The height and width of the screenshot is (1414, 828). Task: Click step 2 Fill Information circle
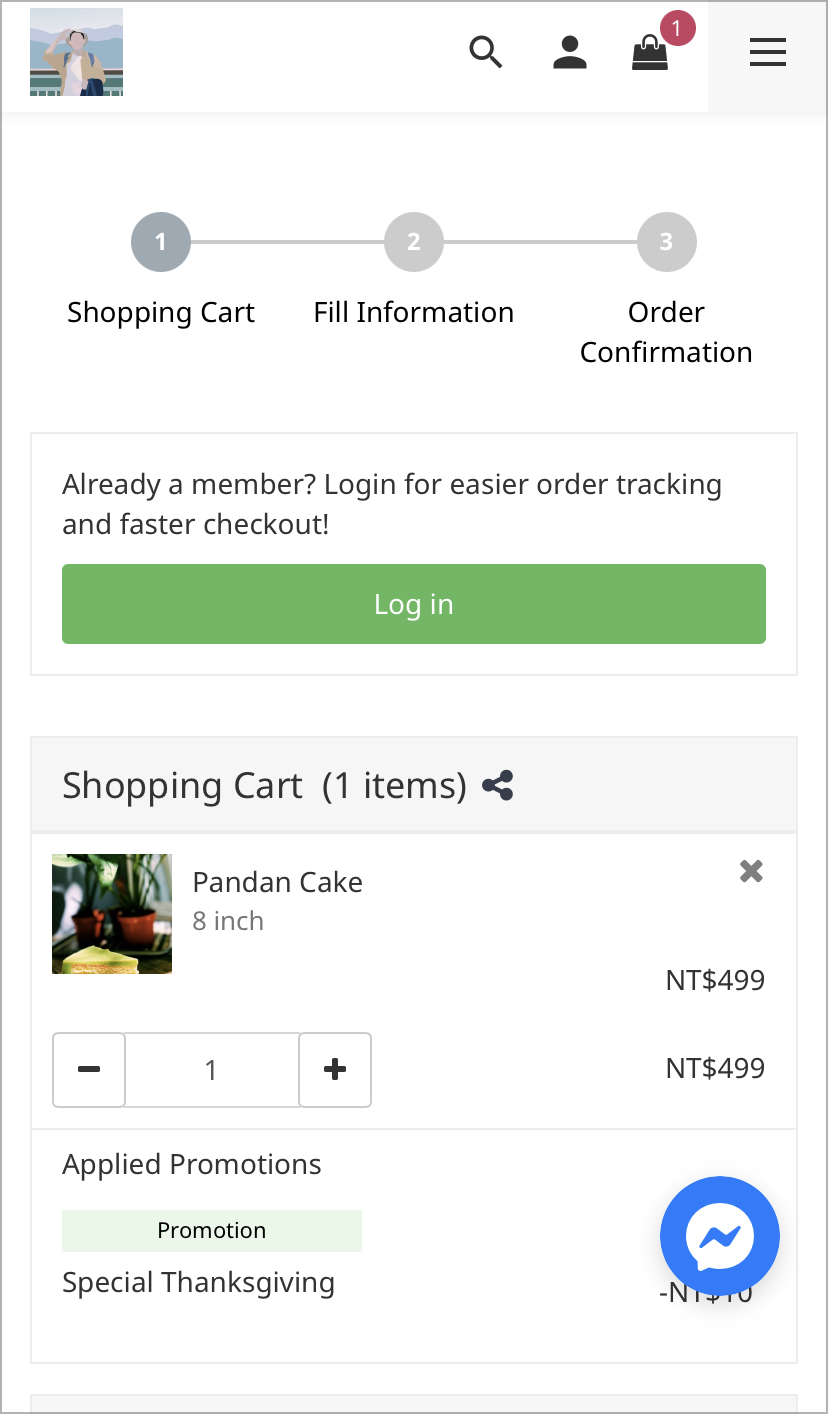[413, 241]
